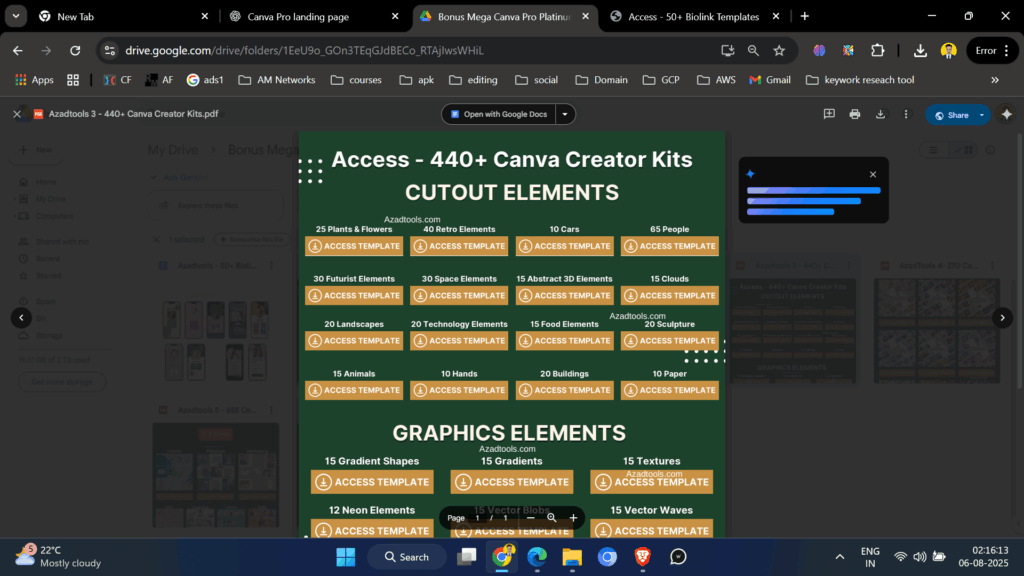This screenshot has width=1024, height=576.
Task: Expand the Share button dropdown arrow
Action: click(x=982, y=115)
